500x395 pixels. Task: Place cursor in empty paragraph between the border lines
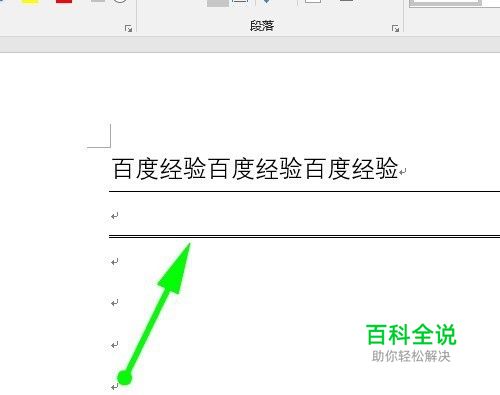pos(115,216)
